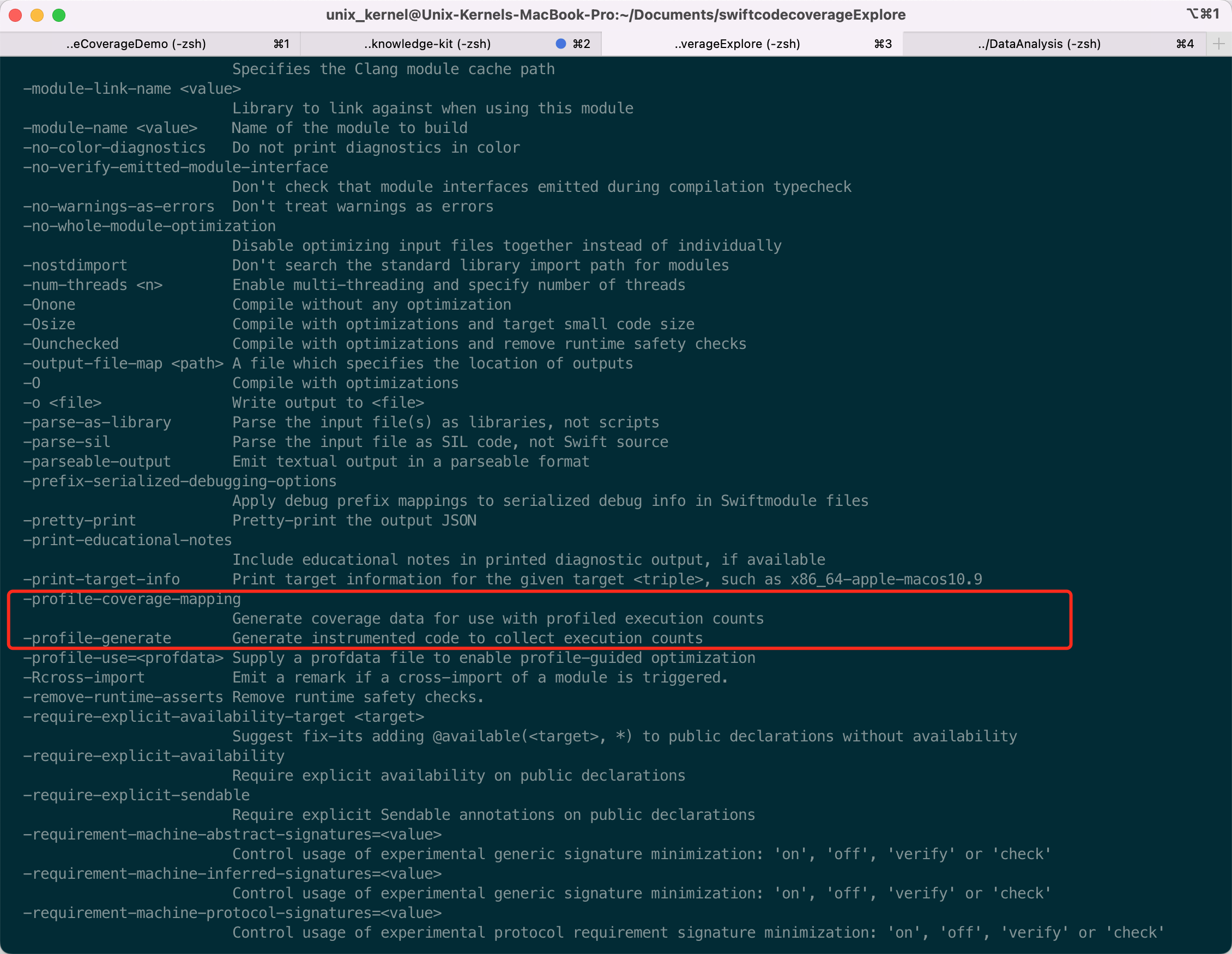Screen dimensions: 1232x954
Task: Open a new terminal tab with plus icon
Action: [1218, 44]
